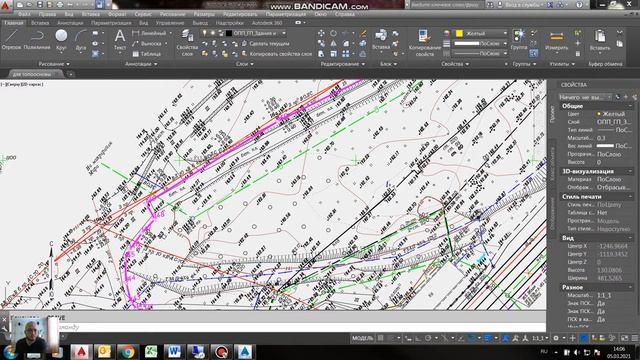Select the Полилиния polyline tool
Image resolution: width=640 pixels, height=360 pixels.
[x=37, y=40]
